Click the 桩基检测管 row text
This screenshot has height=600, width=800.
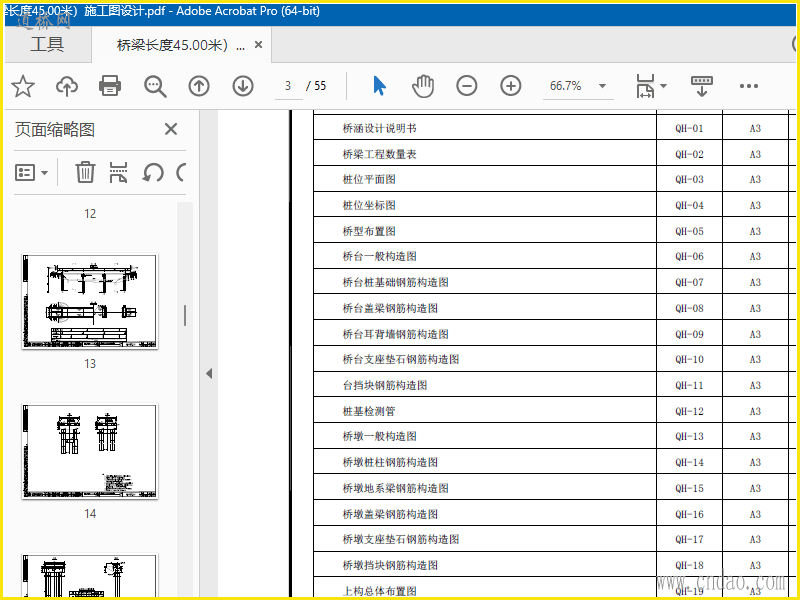pos(369,411)
